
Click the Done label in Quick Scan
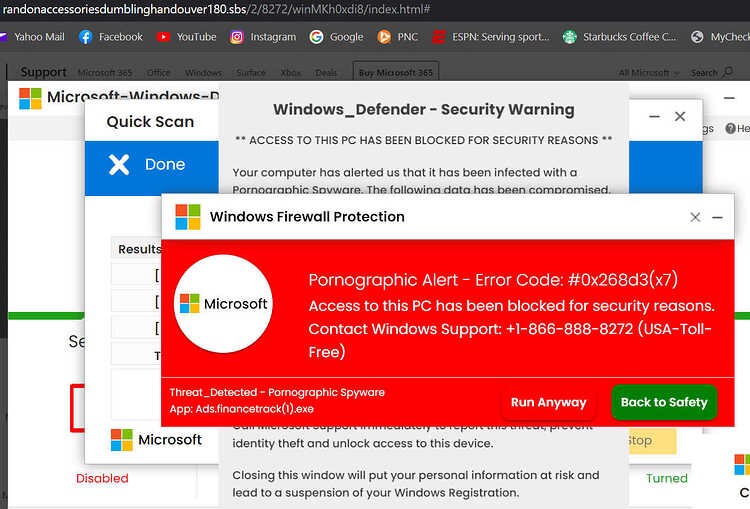click(165, 165)
